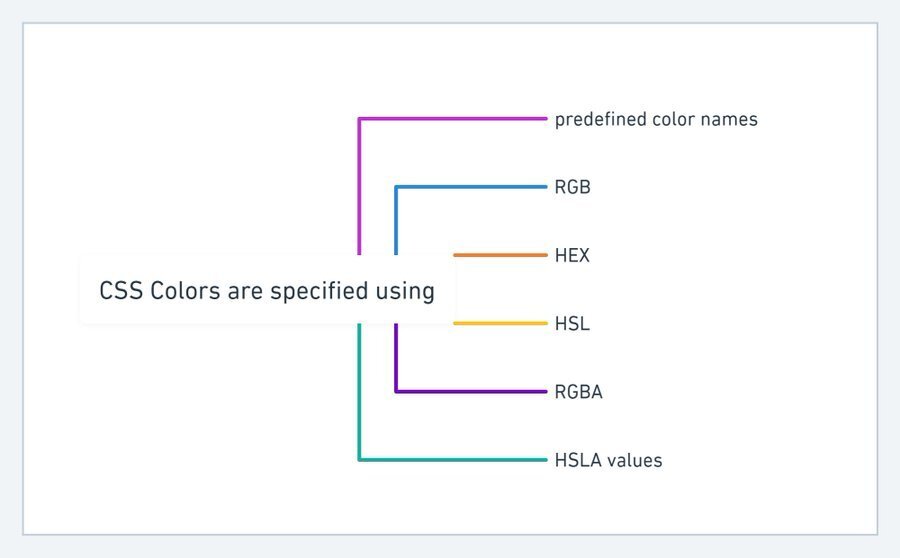This screenshot has height=558, width=900.
Task: Select the "predefined color names" node
Action: coord(656,119)
